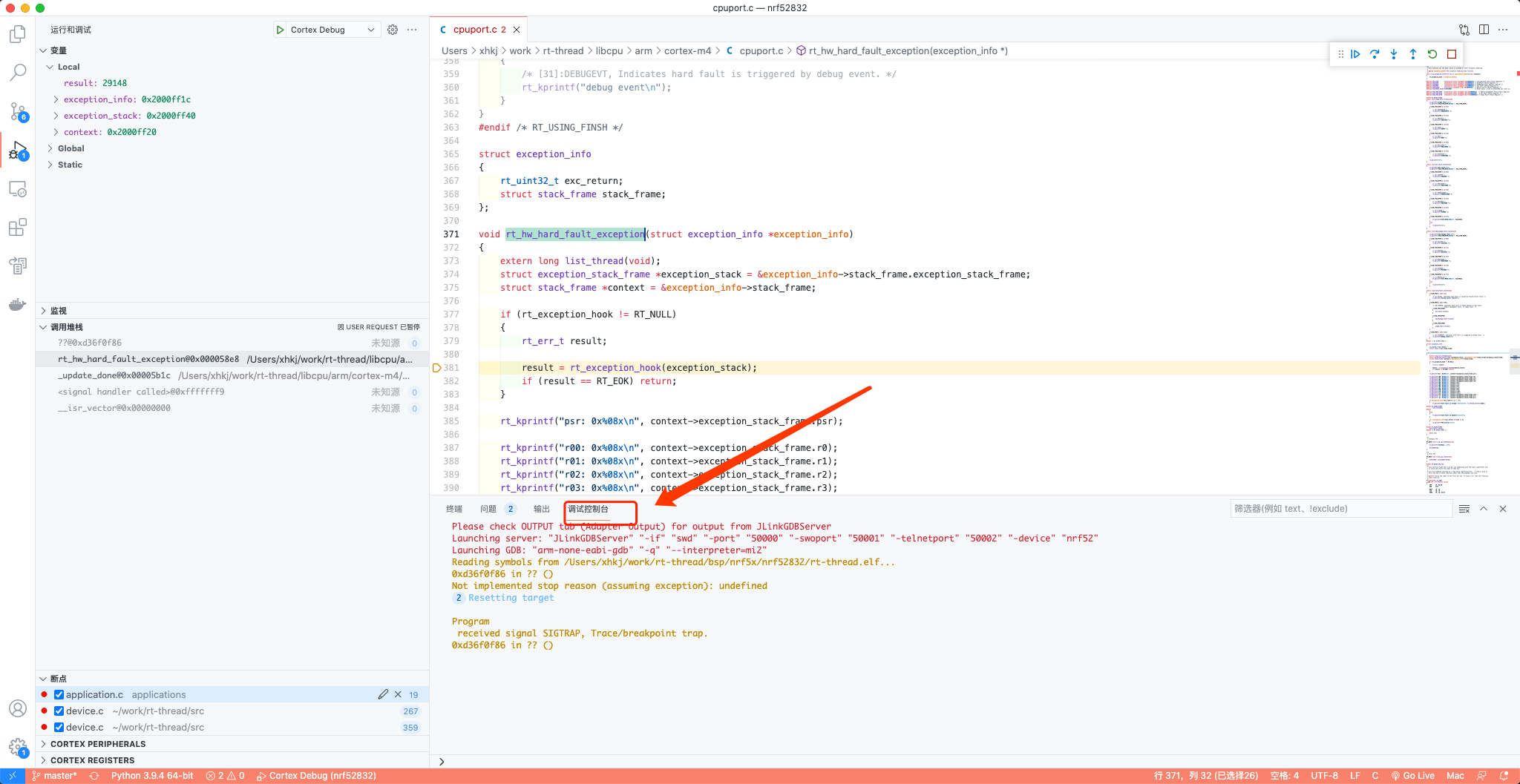1520x784 pixels.
Task: Click UTF-8 encoding in status bar
Action: pyautogui.click(x=1325, y=776)
